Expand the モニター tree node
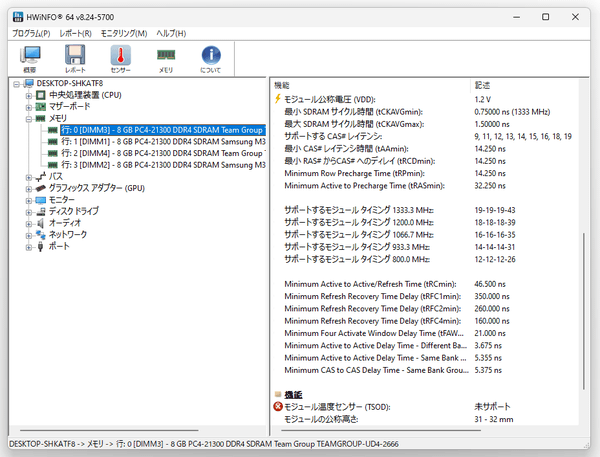The image size is (600, 457). click(x=29, y=201)
